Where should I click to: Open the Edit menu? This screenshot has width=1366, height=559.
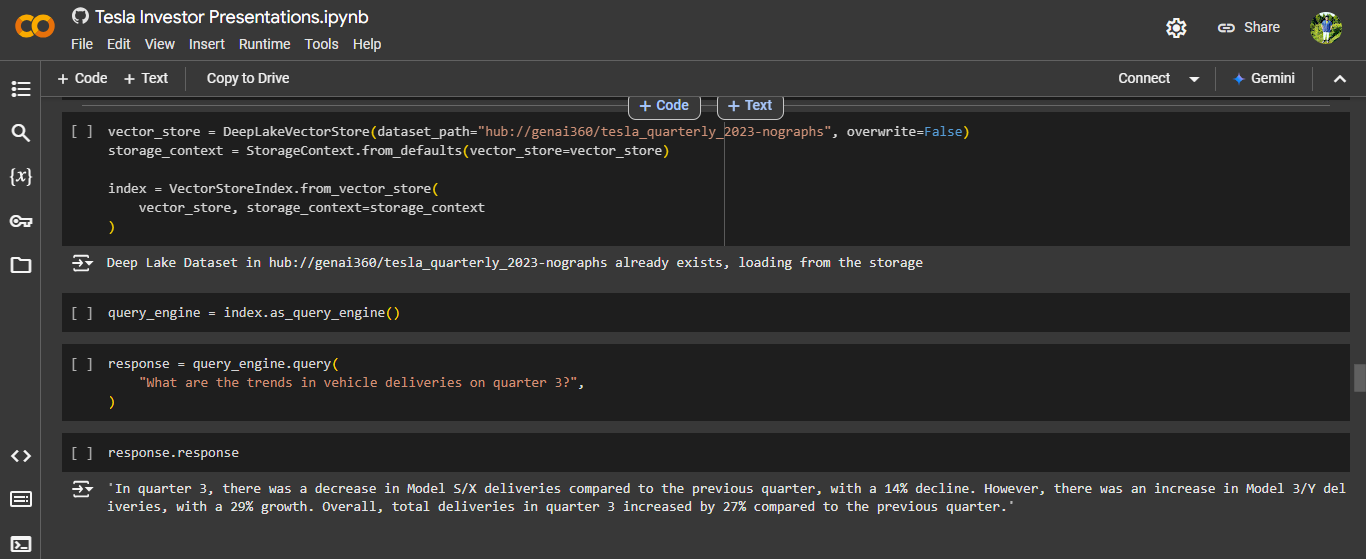[x=119, y=44]
